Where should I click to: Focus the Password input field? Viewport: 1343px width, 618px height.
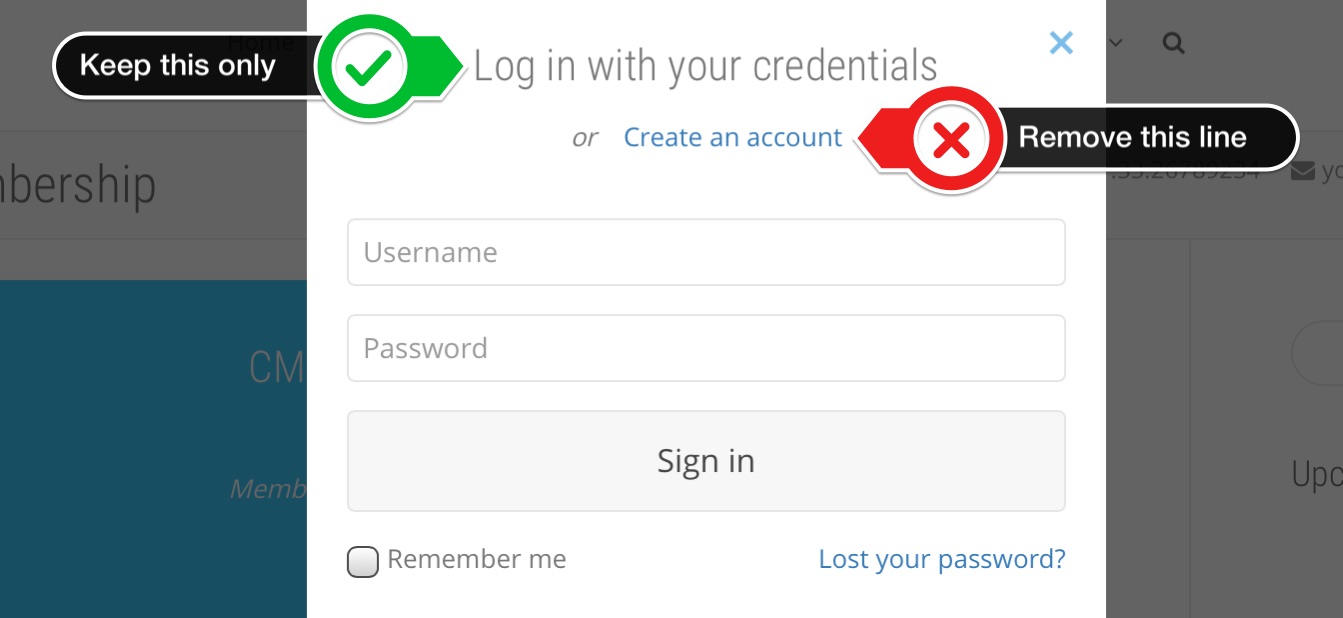[706, 348]
